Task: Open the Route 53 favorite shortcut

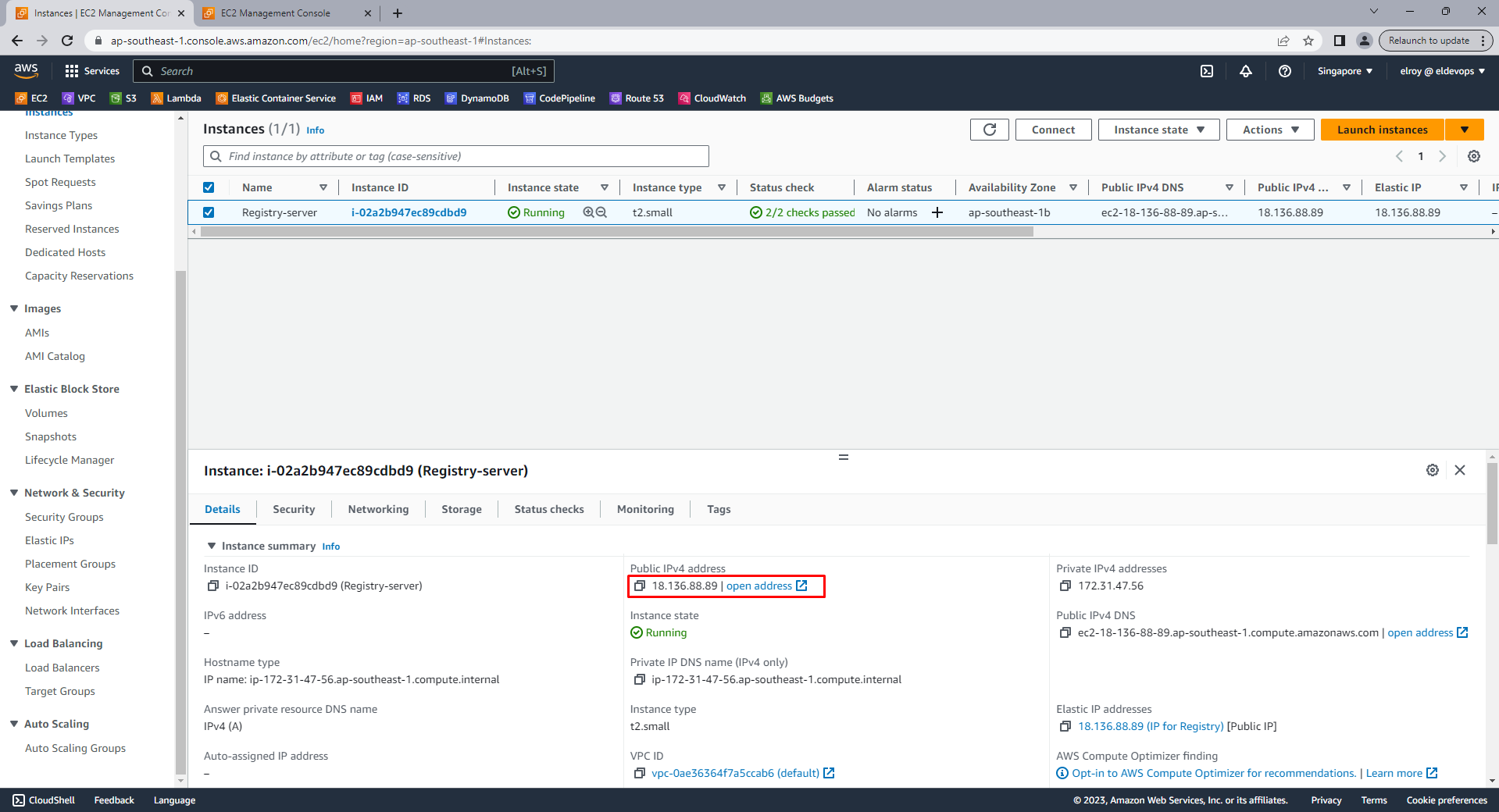Action: click(x=637, y=98)
